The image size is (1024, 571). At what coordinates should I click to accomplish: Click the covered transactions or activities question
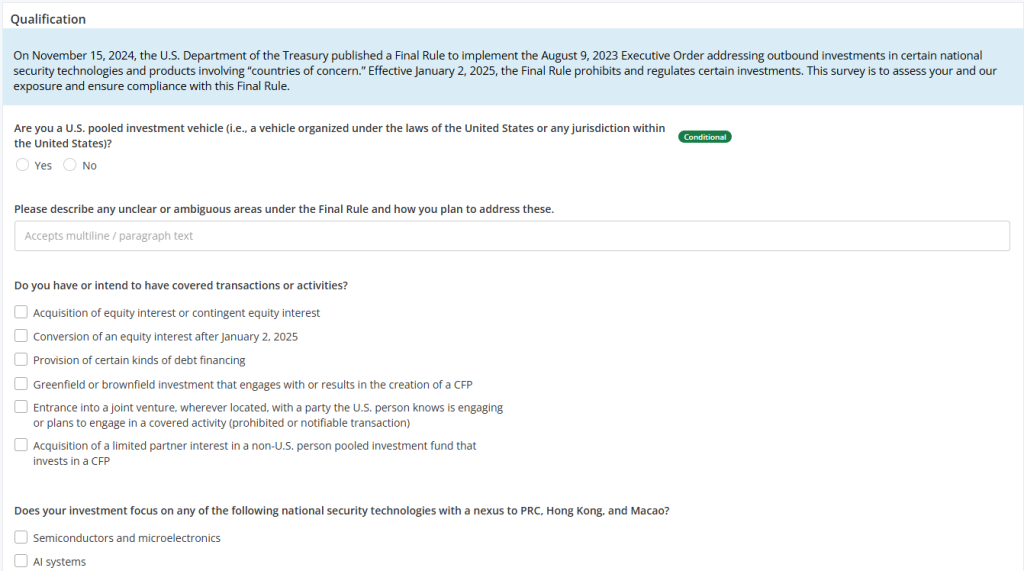181,285
